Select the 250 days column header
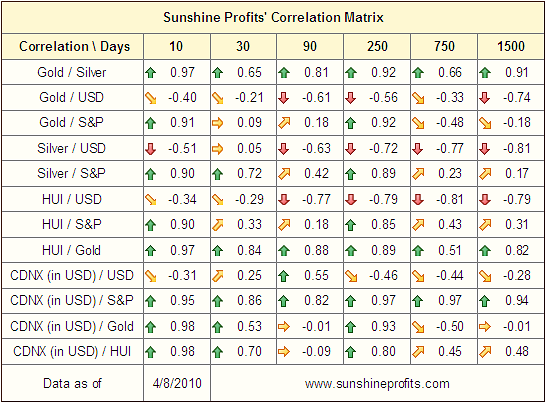This screenshot has height=404, width=547. (x=377, y=46)
